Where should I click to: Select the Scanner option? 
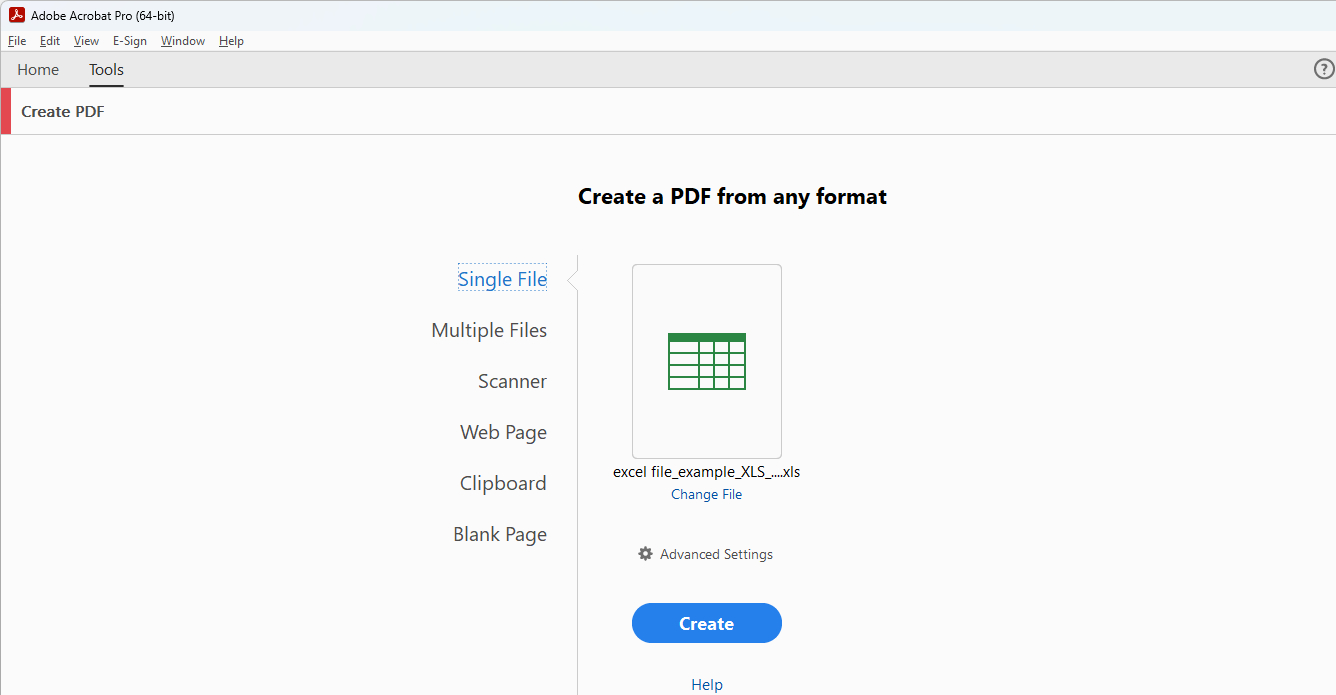pyautogui.click(x=512, y=381)
